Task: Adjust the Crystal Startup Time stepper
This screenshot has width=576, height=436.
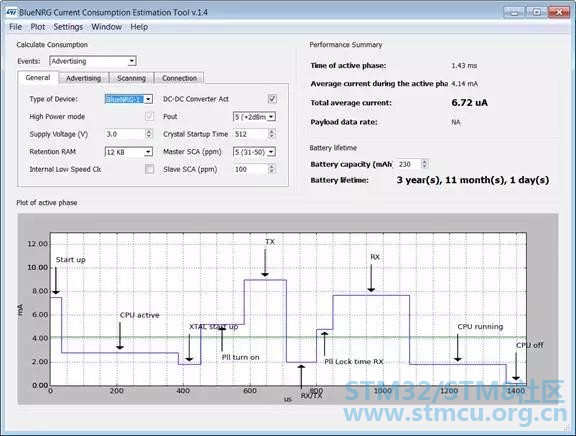Action: click(x=271, y=134)
